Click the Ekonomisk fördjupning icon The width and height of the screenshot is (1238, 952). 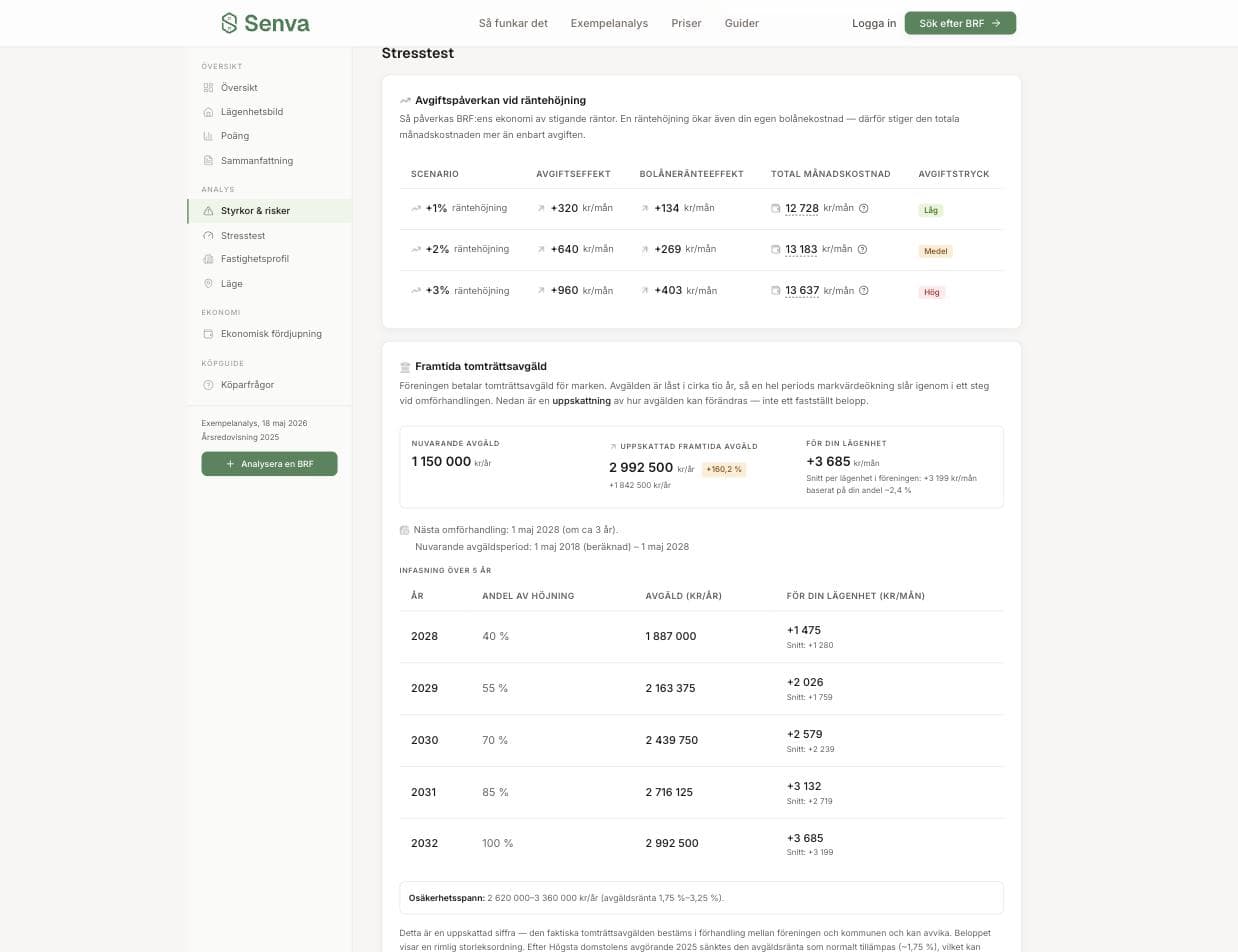pos(208,334)
